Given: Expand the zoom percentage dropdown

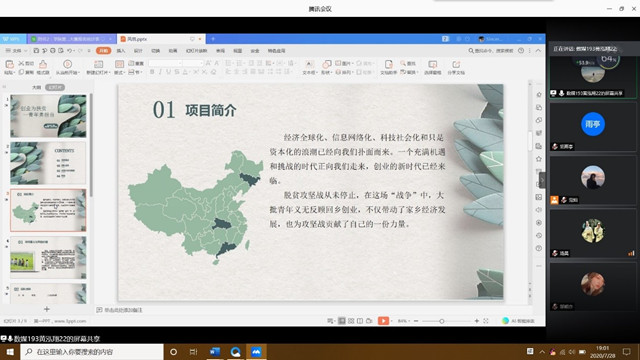Looking at the screenshot, I should 404,321.
